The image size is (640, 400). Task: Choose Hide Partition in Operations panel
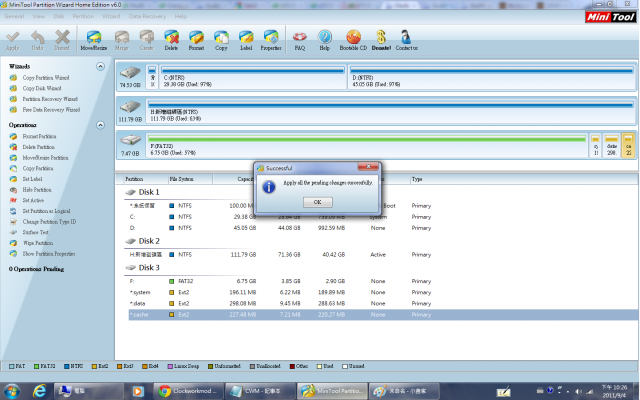coord(37,189)
